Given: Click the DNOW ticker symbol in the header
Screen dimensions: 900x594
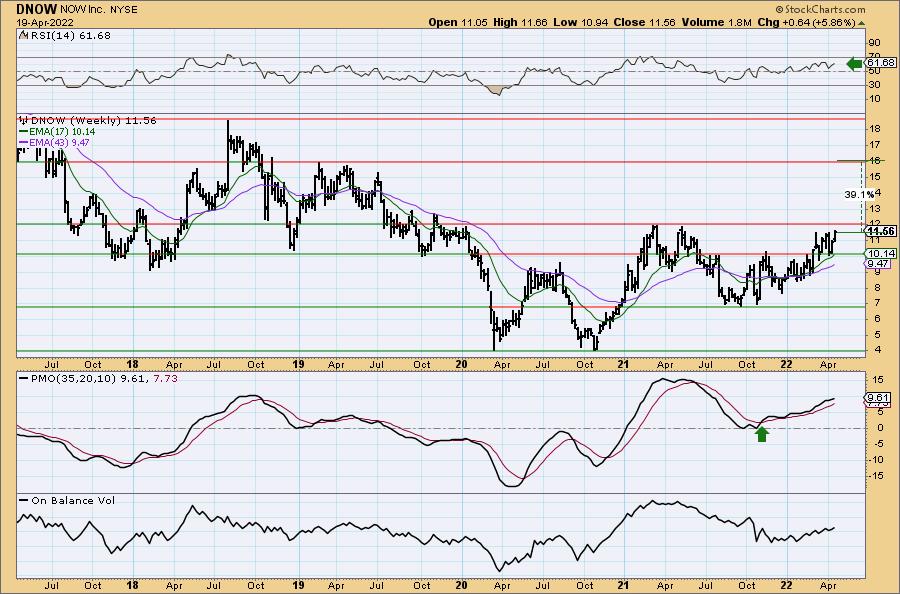Looking at the screenshot, I should tap(36, 9).
